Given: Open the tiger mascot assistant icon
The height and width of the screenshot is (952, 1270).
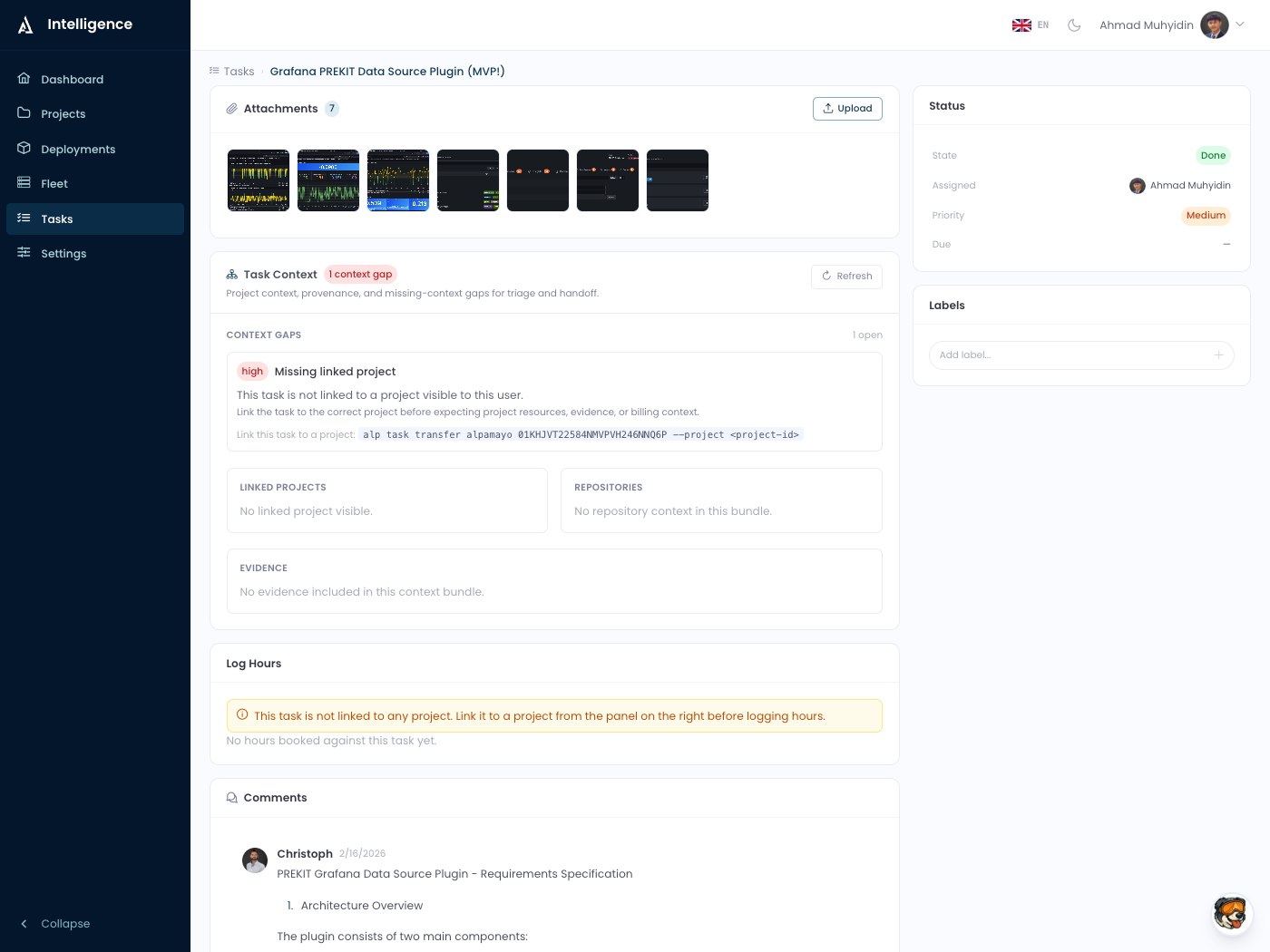Looking at the screenshot, I should point(1231,913).
